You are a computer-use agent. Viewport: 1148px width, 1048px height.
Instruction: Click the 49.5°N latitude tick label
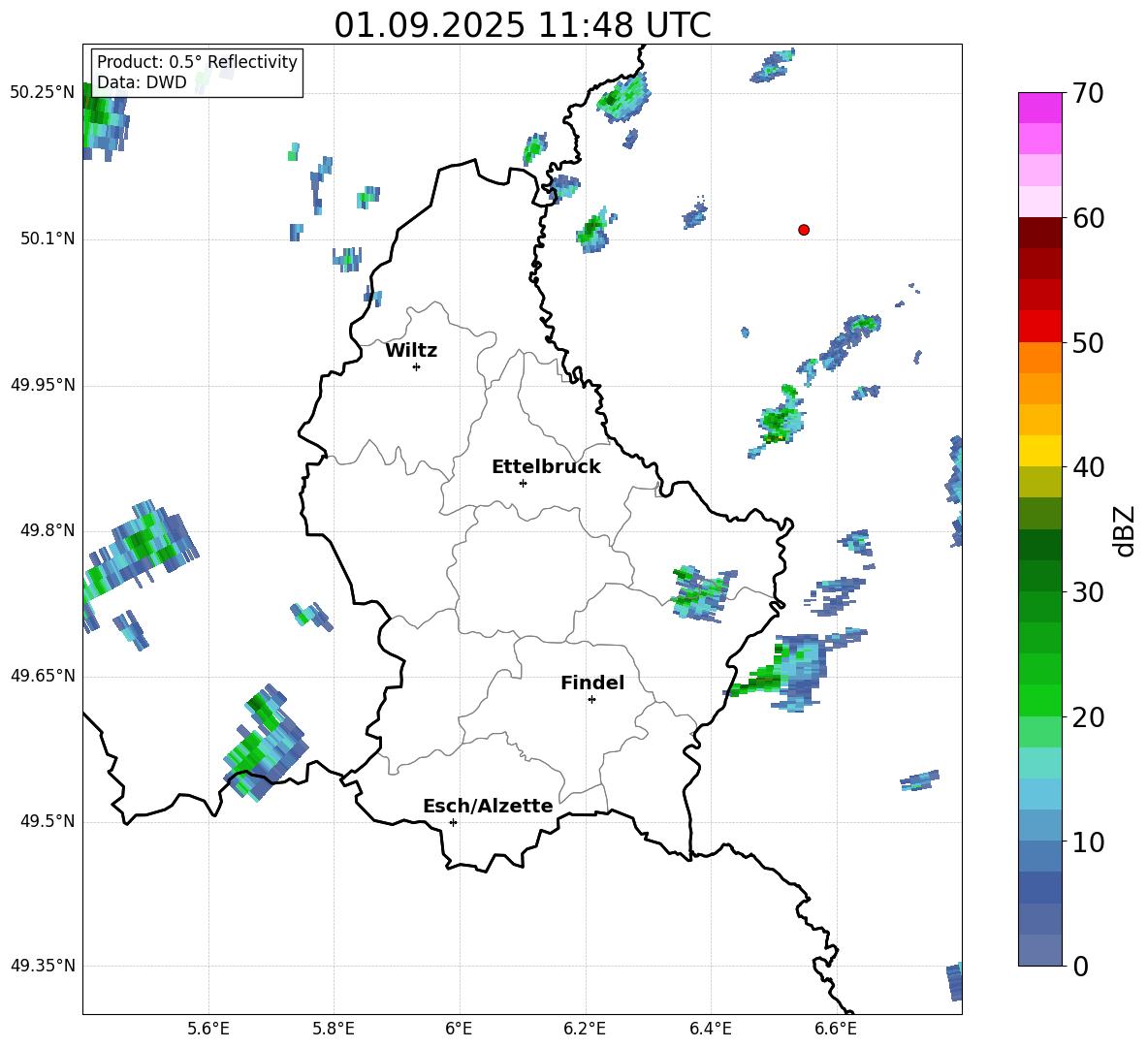[x=47, y=822]
